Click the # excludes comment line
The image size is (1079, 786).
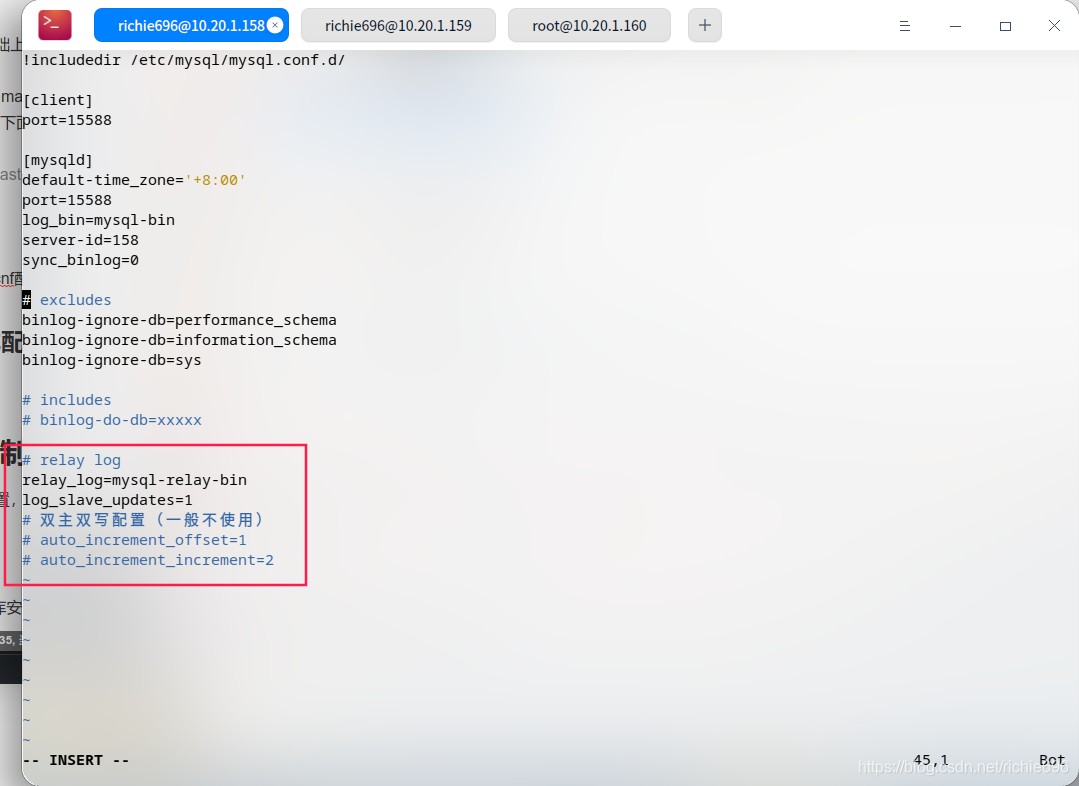pos(67,300)
